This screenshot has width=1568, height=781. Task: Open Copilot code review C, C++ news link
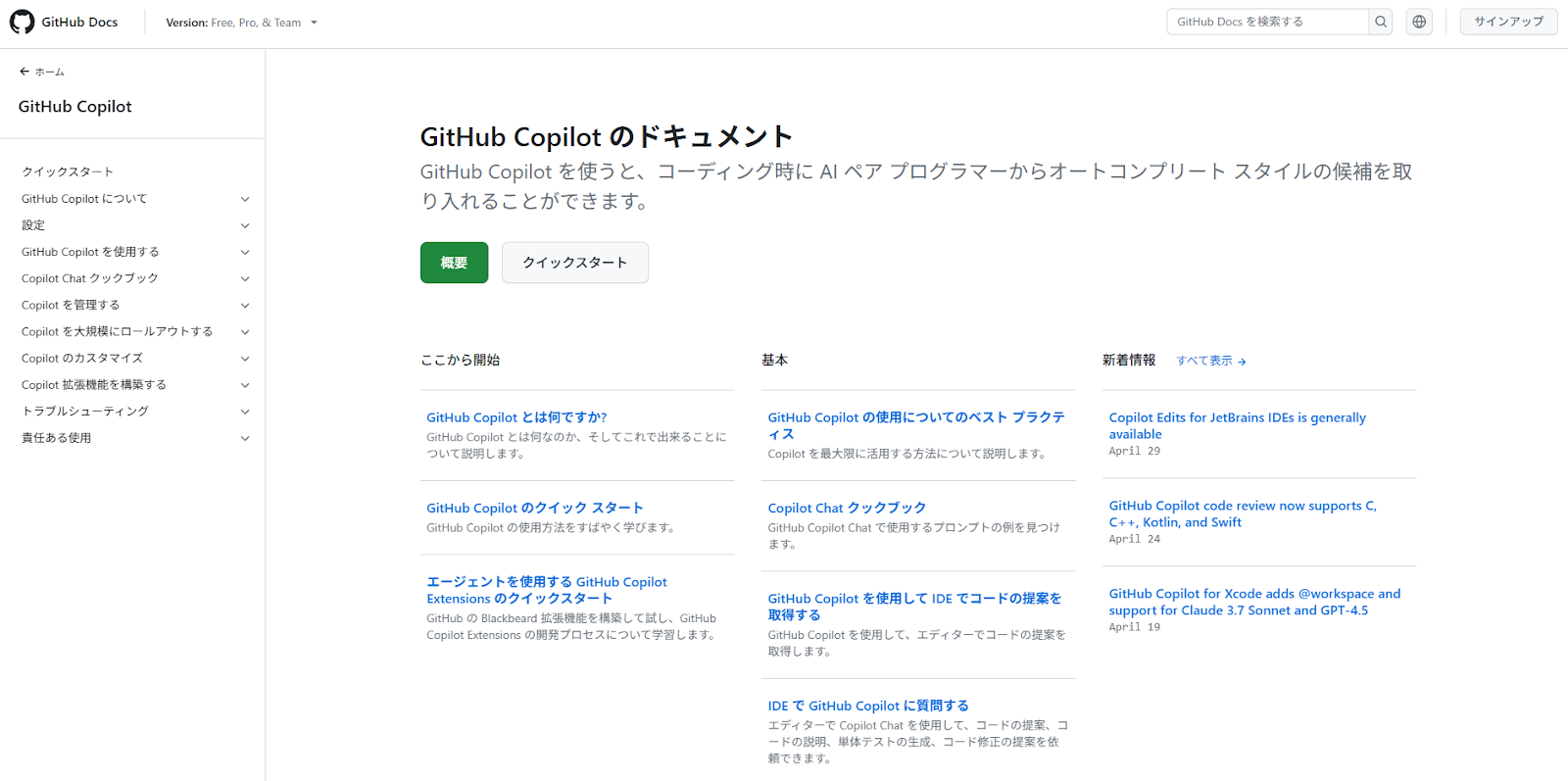tap(1243, 513)
